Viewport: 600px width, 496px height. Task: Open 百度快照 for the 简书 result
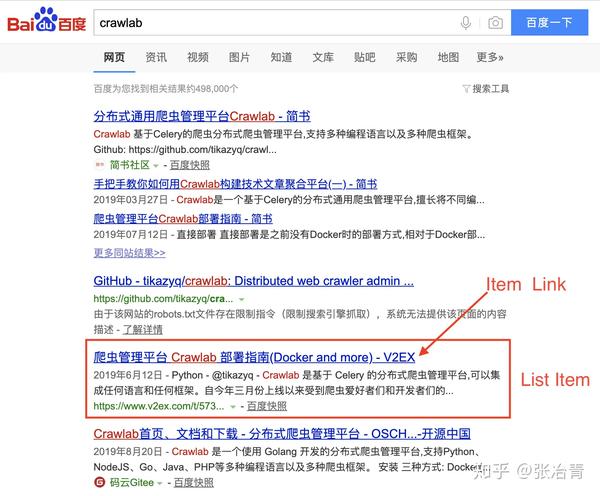pyautogui.click(x=190, y=165)
